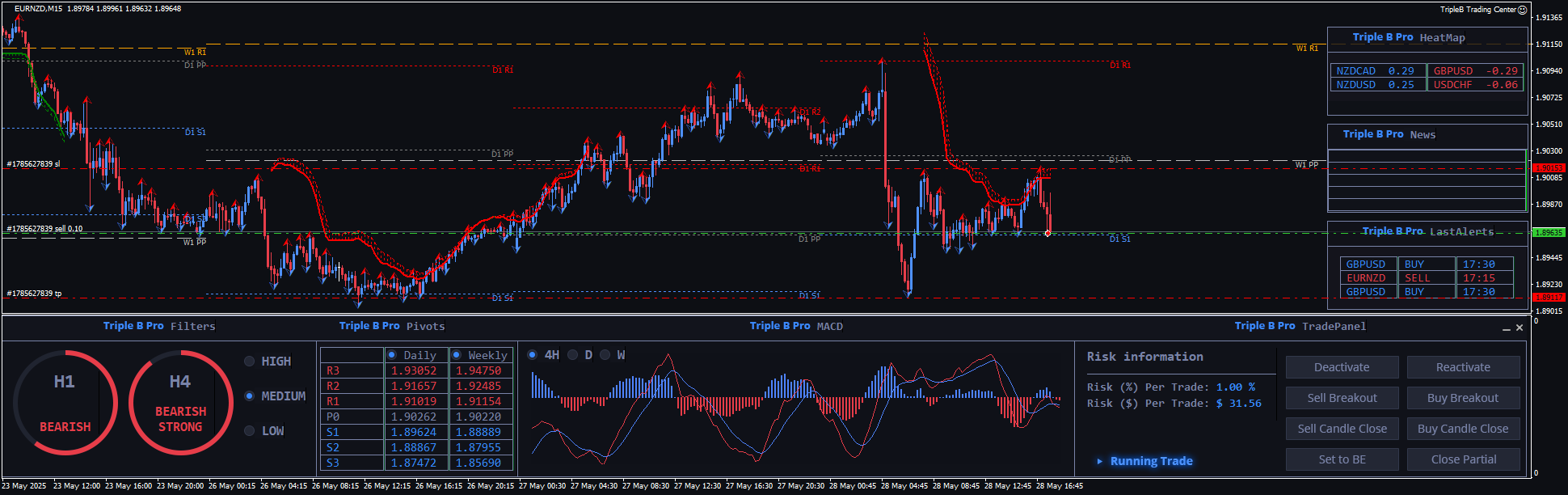The width and height of the screenshot is (1568, 495).
Task: Click the Close Partial button
Action: click(1463, 459)
